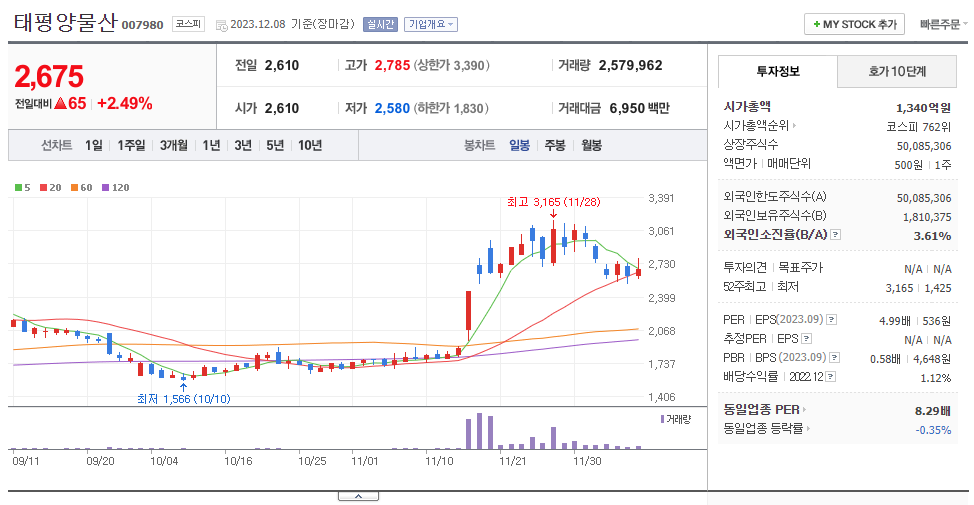Click the green 5-day moving average legend
The width and height of the screenshot is (974, 505).
(x=23, y=188)
